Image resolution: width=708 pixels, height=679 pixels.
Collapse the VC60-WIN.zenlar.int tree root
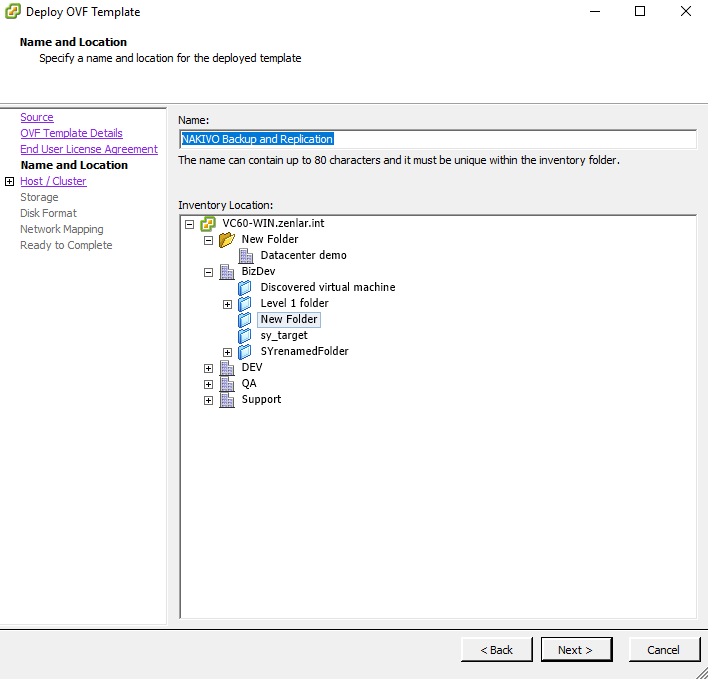coord(190,224)
